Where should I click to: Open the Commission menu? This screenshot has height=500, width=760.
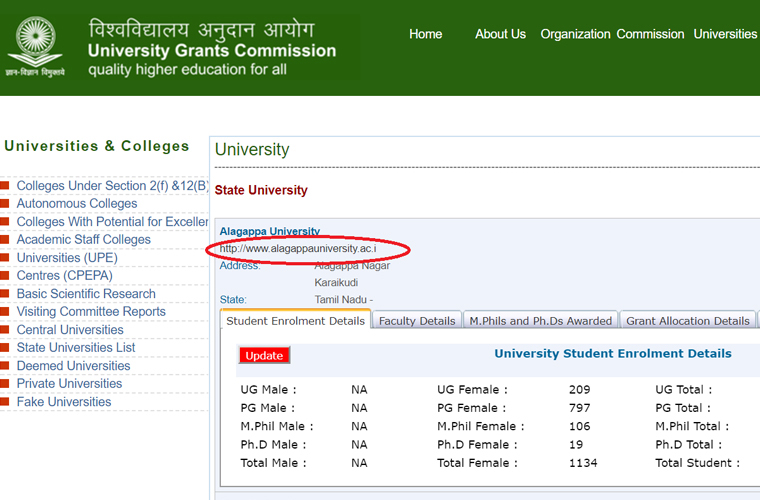click(x=650, y=34)
